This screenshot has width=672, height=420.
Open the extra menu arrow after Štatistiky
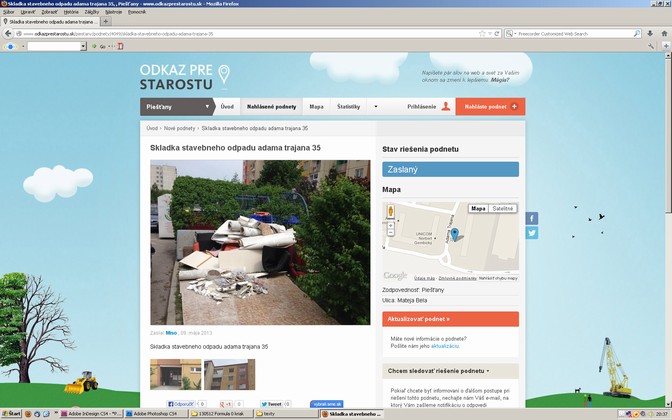tap(376, 107)
